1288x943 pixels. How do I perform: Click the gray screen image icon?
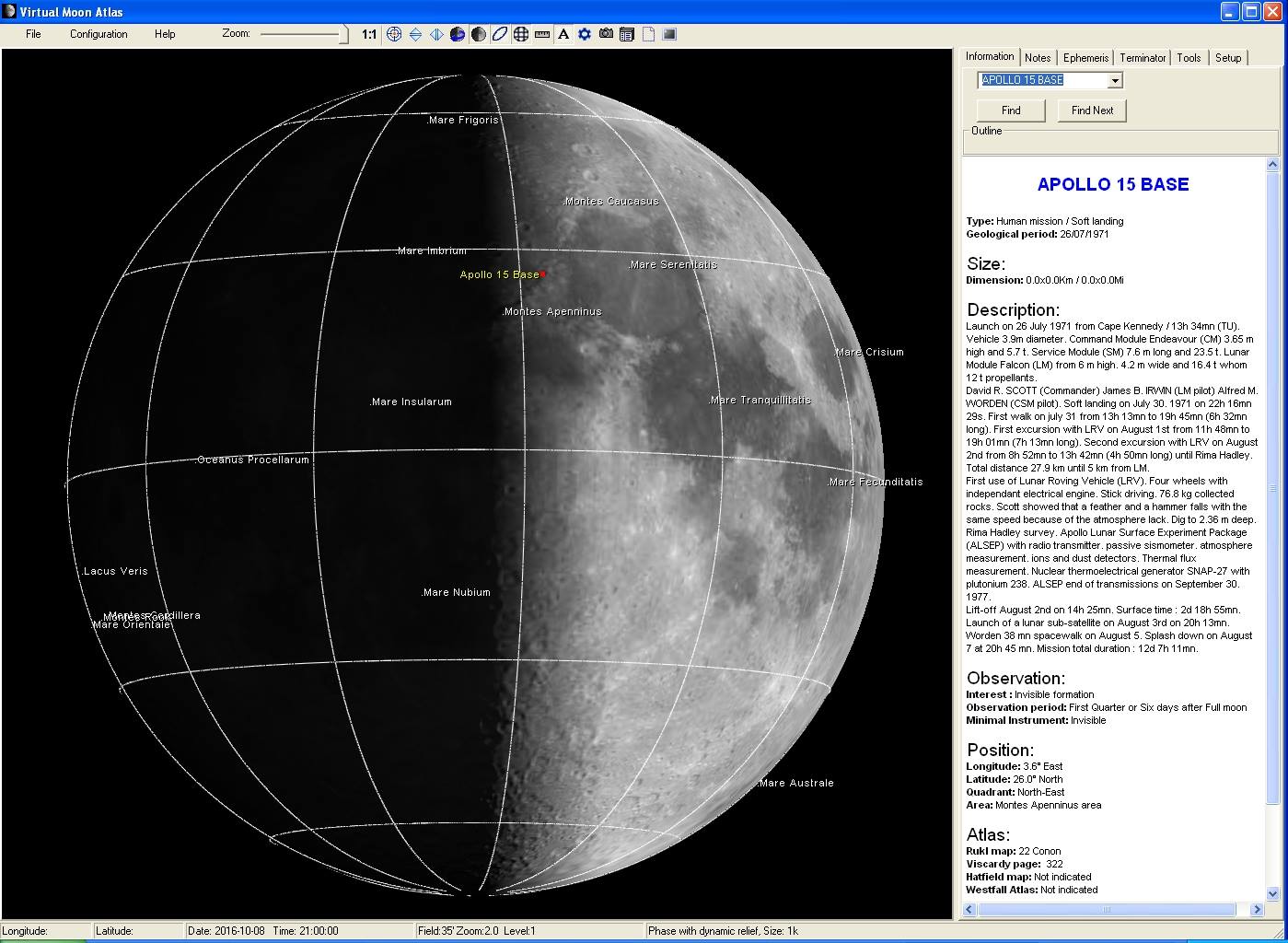click(669, 34)
